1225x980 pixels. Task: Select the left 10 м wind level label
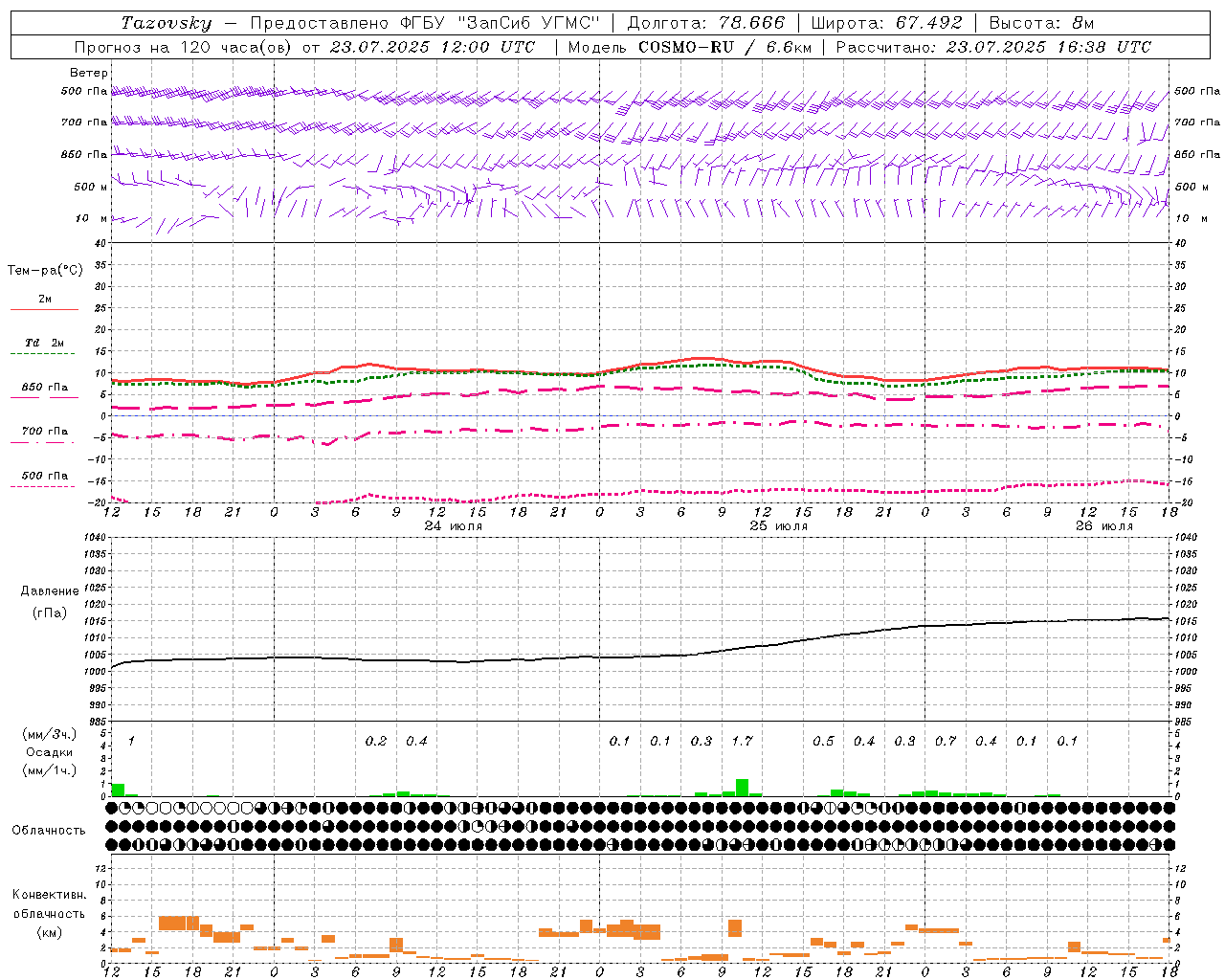click(x=91, y=218)
